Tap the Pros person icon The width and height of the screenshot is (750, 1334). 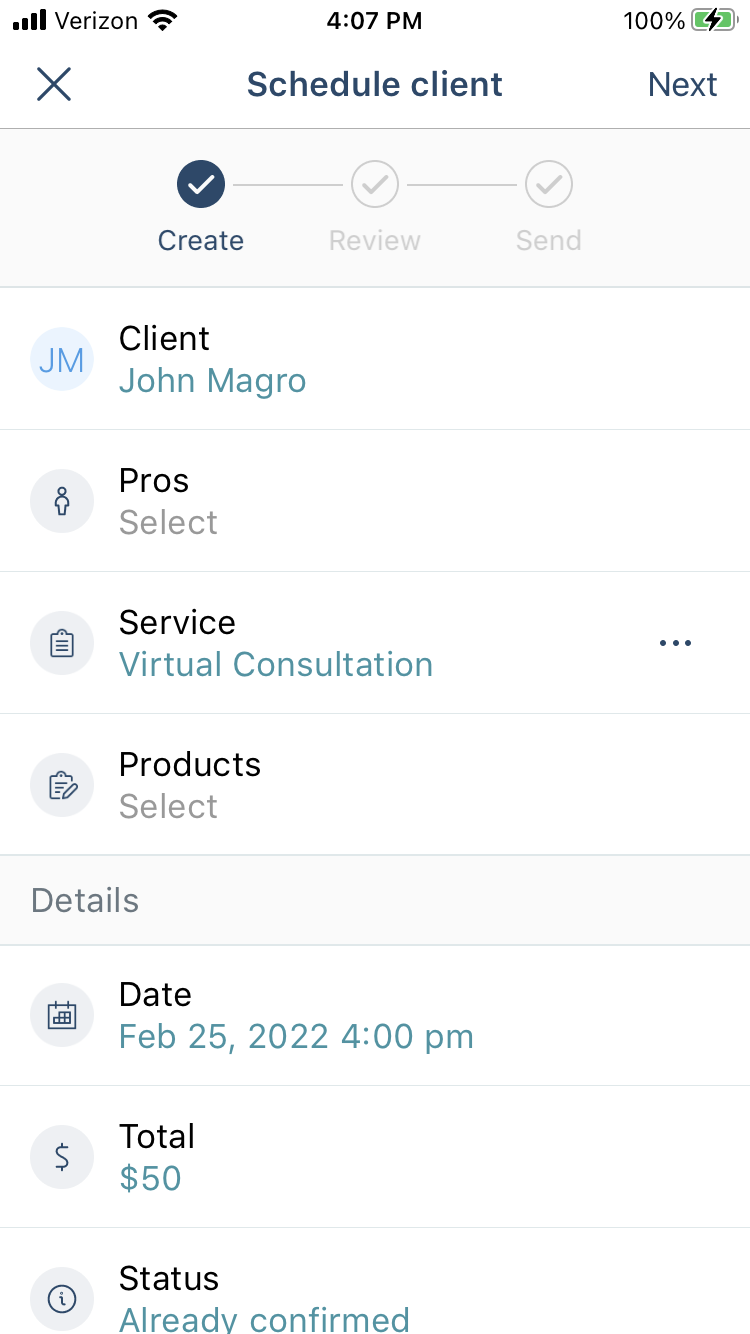tap(62, 501)
